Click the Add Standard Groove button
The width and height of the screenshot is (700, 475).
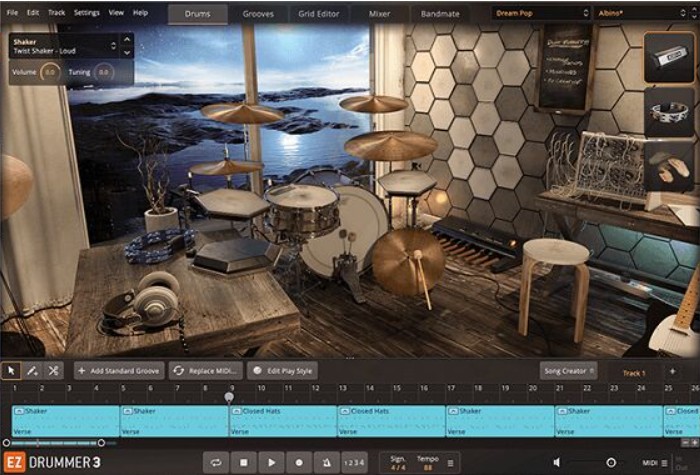(119, 371)
